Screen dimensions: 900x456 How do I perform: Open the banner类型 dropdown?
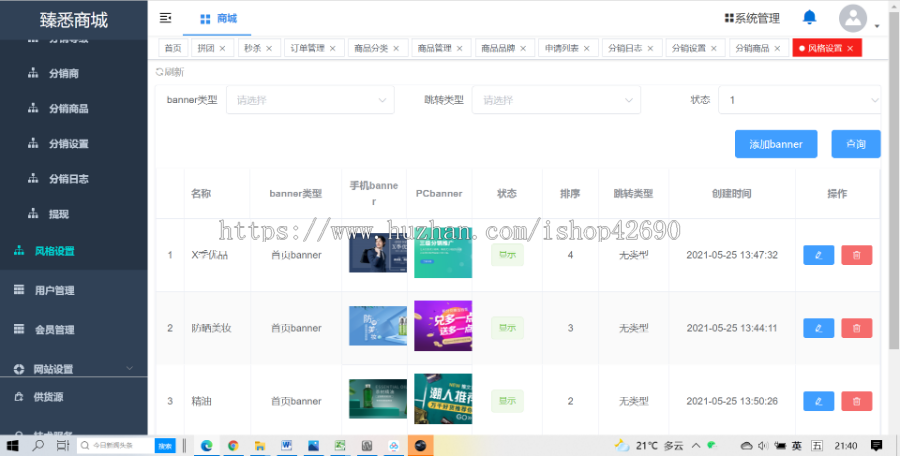click(310, 100)
